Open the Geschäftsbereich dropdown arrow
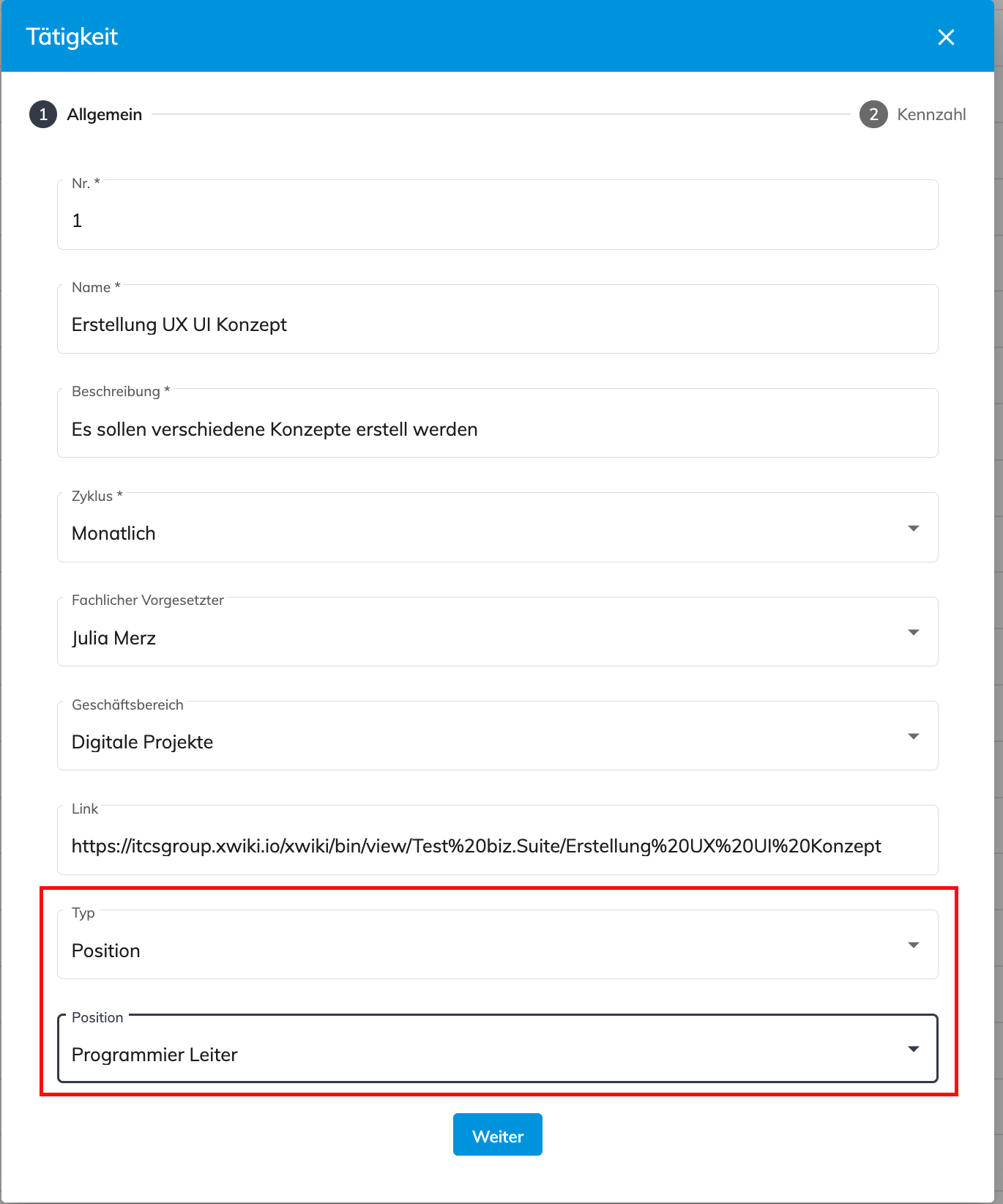This screenshot has width=1003, height=1204. [x=914, y=736]
